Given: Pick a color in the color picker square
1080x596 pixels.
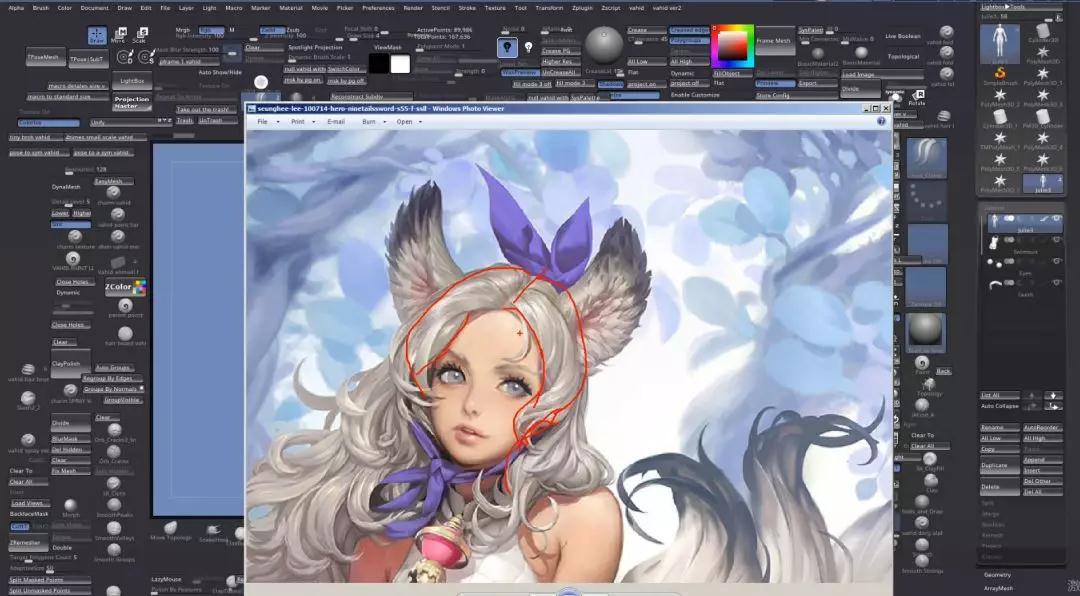Looking at the screenshot, I should click(x=733, y=46).
